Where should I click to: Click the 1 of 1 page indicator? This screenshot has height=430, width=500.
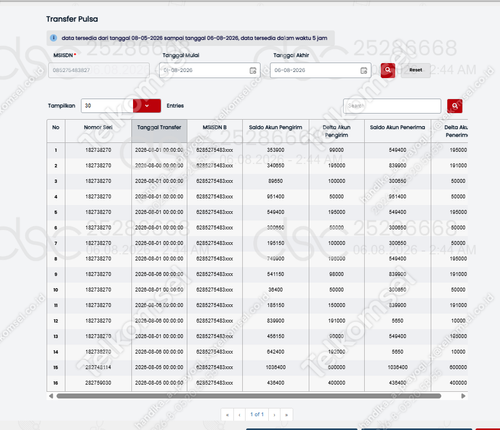coord(257,415)
